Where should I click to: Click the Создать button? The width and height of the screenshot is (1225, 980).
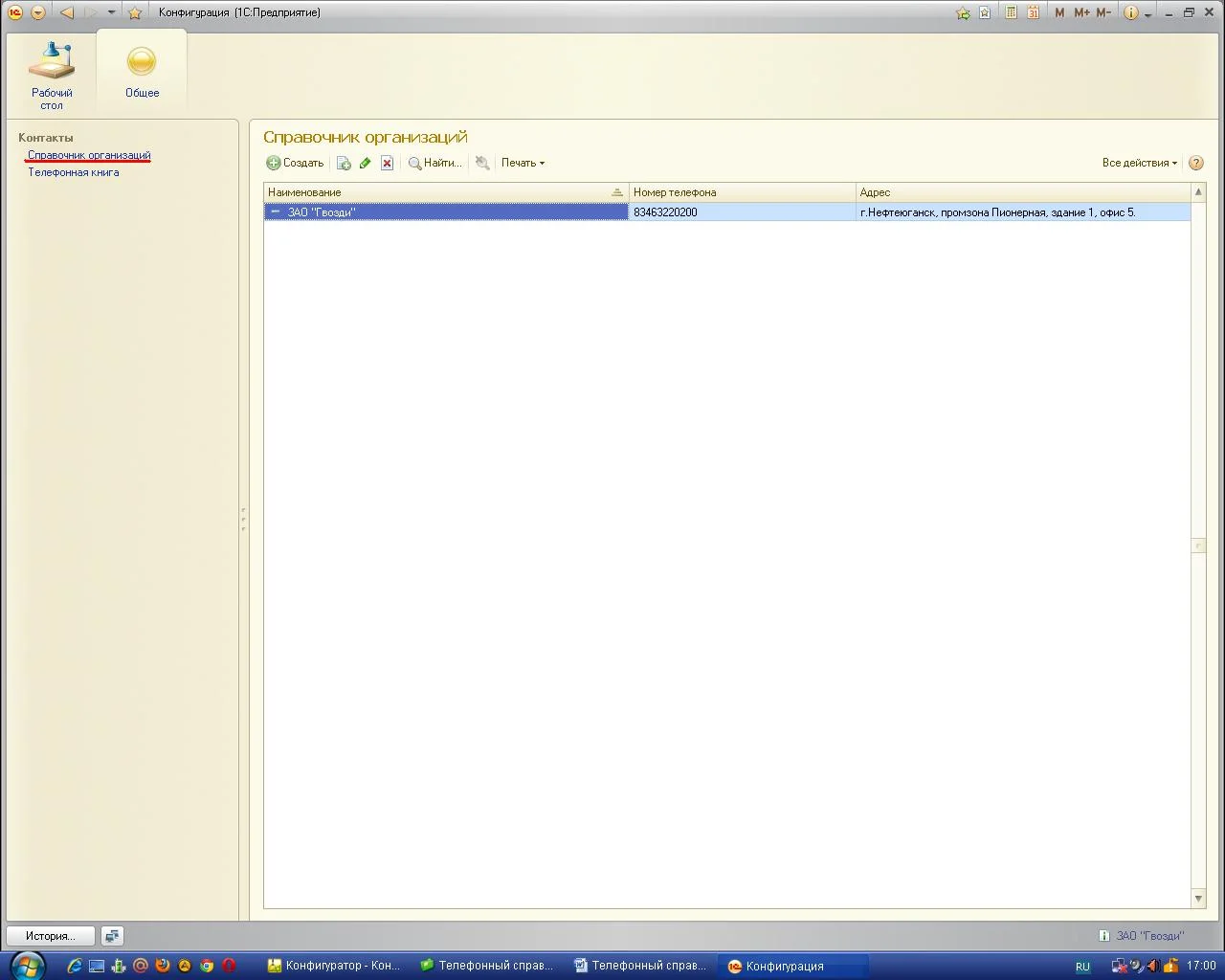coord(295,163)
